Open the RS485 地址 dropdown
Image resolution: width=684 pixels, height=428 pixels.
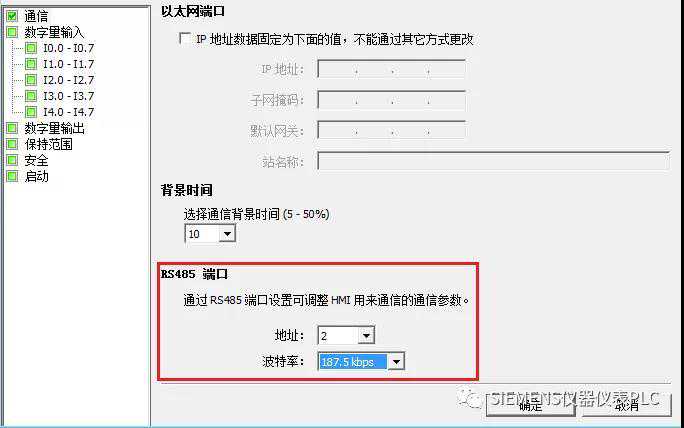click(x=366, y=336)
